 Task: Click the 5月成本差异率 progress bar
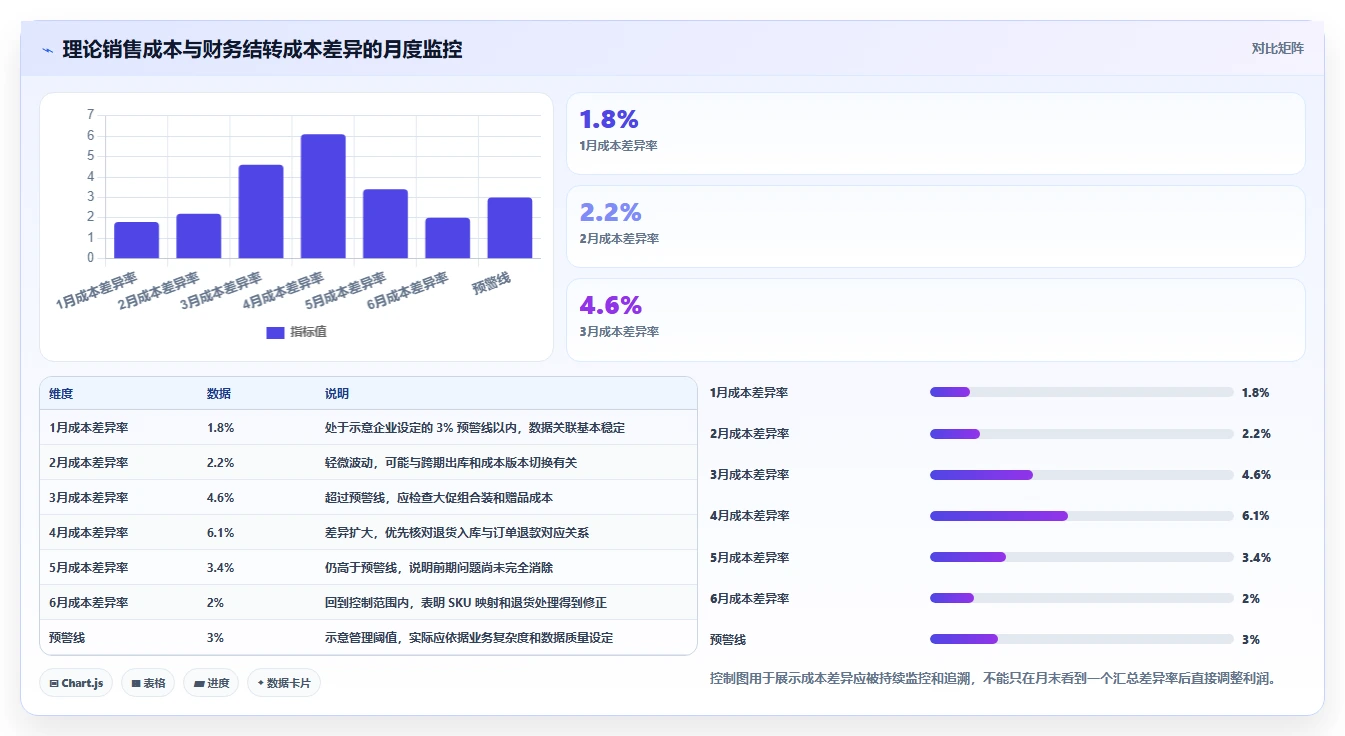pyautogui.click(x=1082, y=557)
